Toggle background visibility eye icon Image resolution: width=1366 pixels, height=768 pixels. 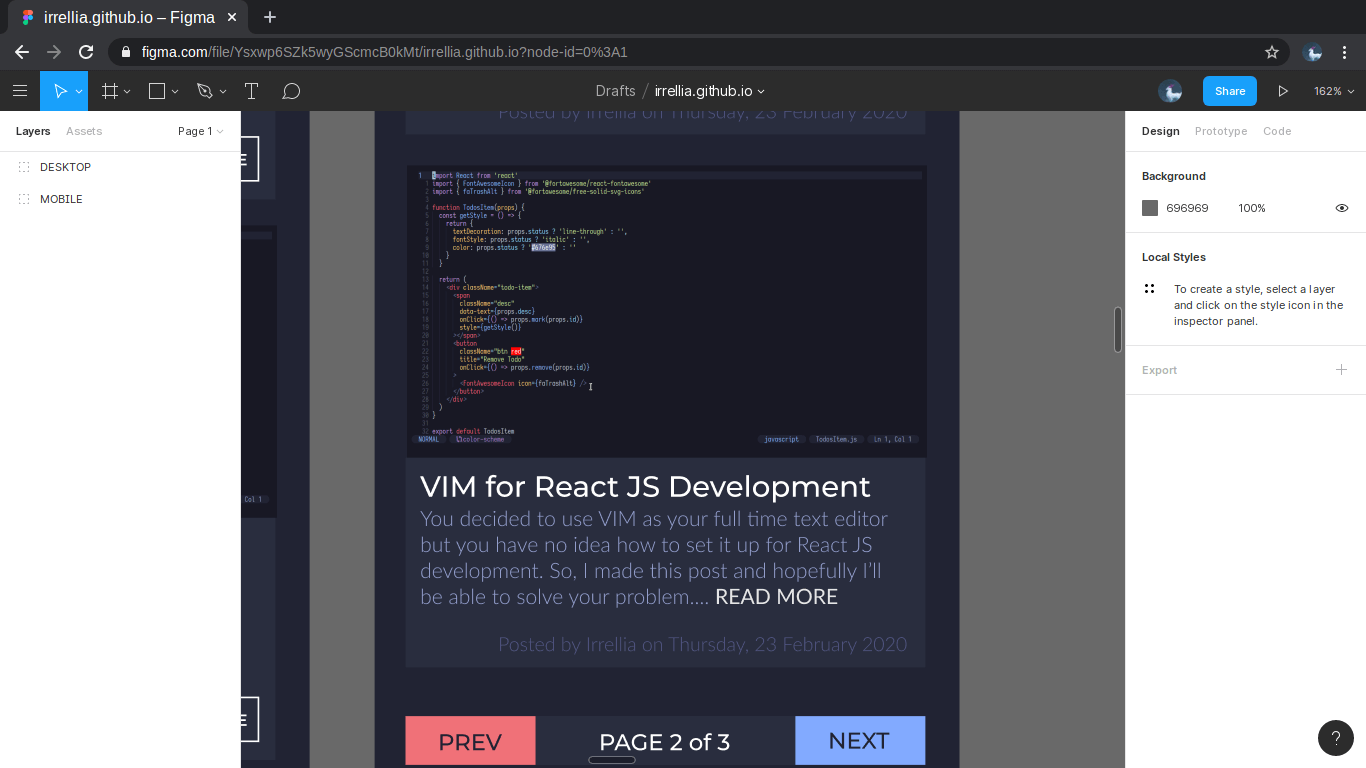1341,208
